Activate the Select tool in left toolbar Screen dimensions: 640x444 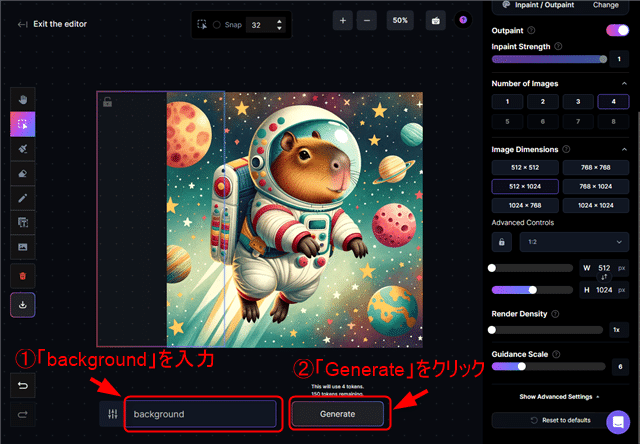click(x=23, y=124)
